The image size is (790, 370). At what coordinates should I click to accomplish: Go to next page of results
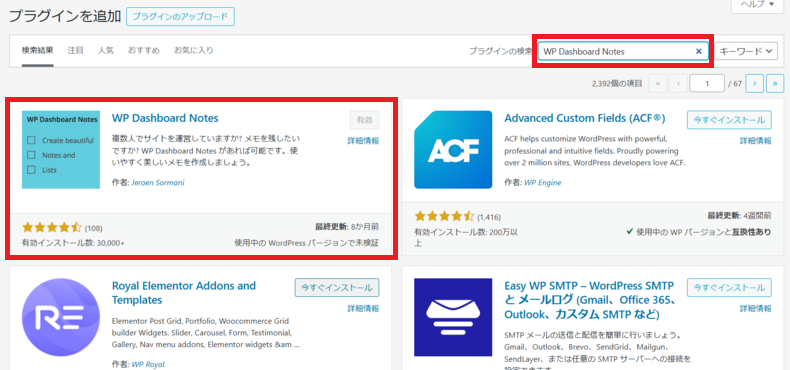[754, 84]
